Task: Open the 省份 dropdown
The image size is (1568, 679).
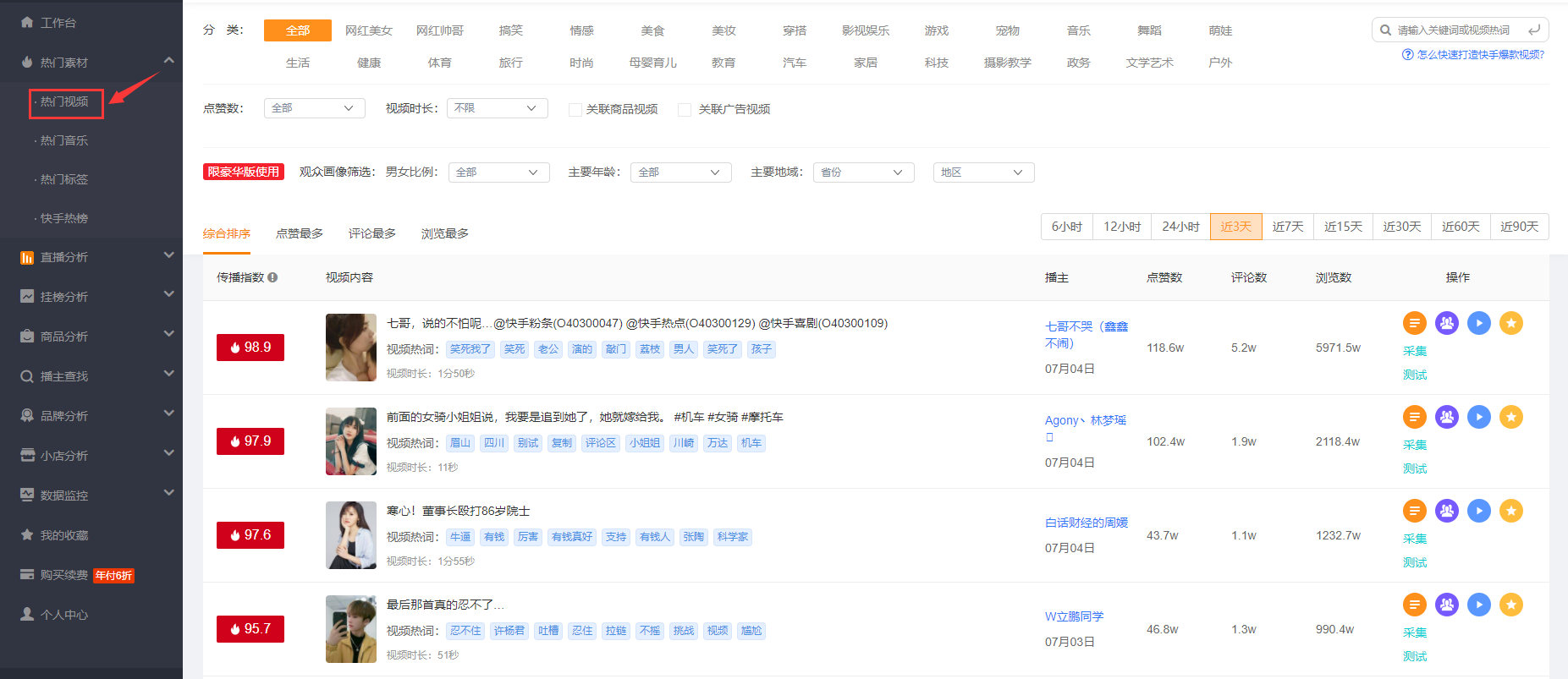Action: coord(864,172)
